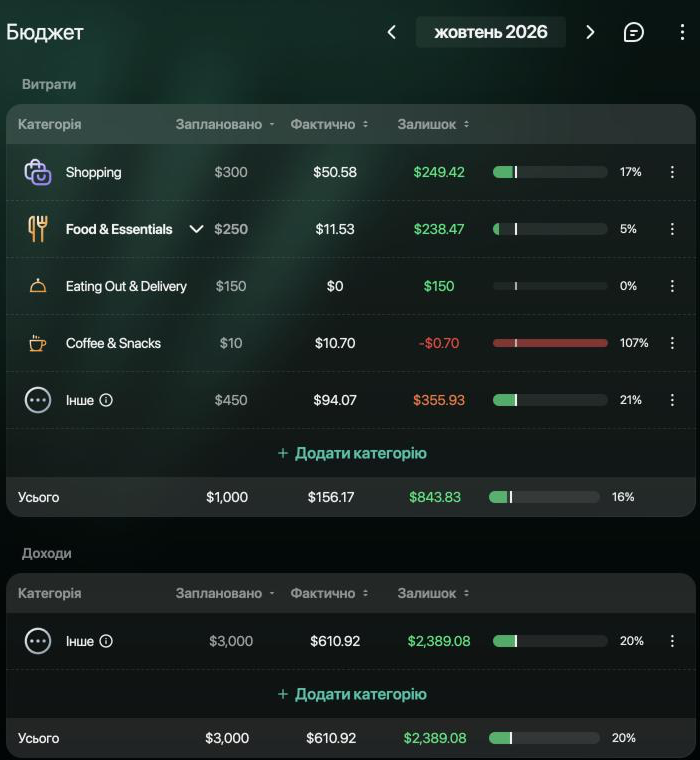
Task: Open the Eating Out & Delivery row's three-dot menu
Action: coord(672,286)
